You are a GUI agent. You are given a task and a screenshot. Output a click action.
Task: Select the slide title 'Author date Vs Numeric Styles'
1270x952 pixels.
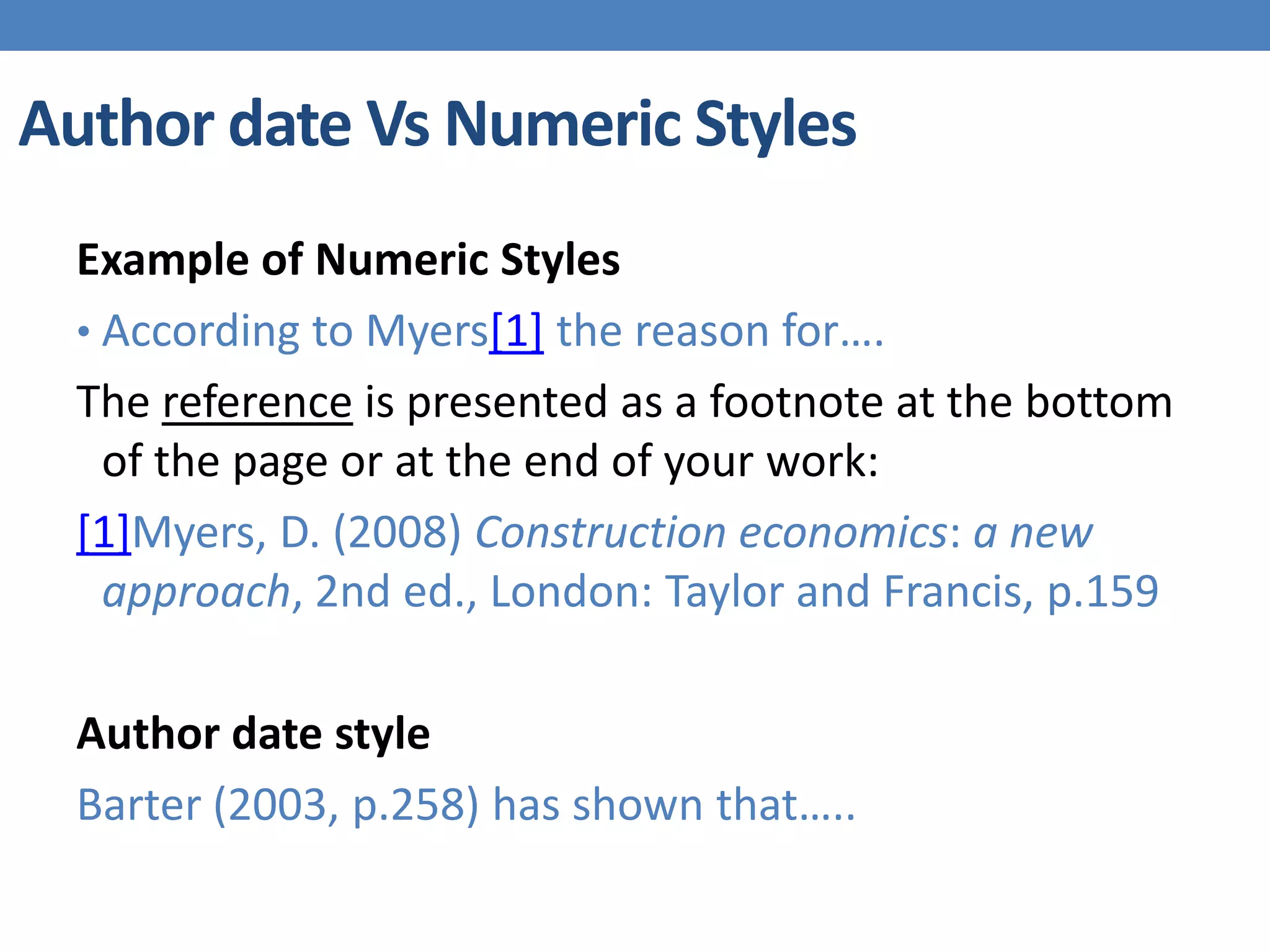pyautogui.click(x=438, y=125)
